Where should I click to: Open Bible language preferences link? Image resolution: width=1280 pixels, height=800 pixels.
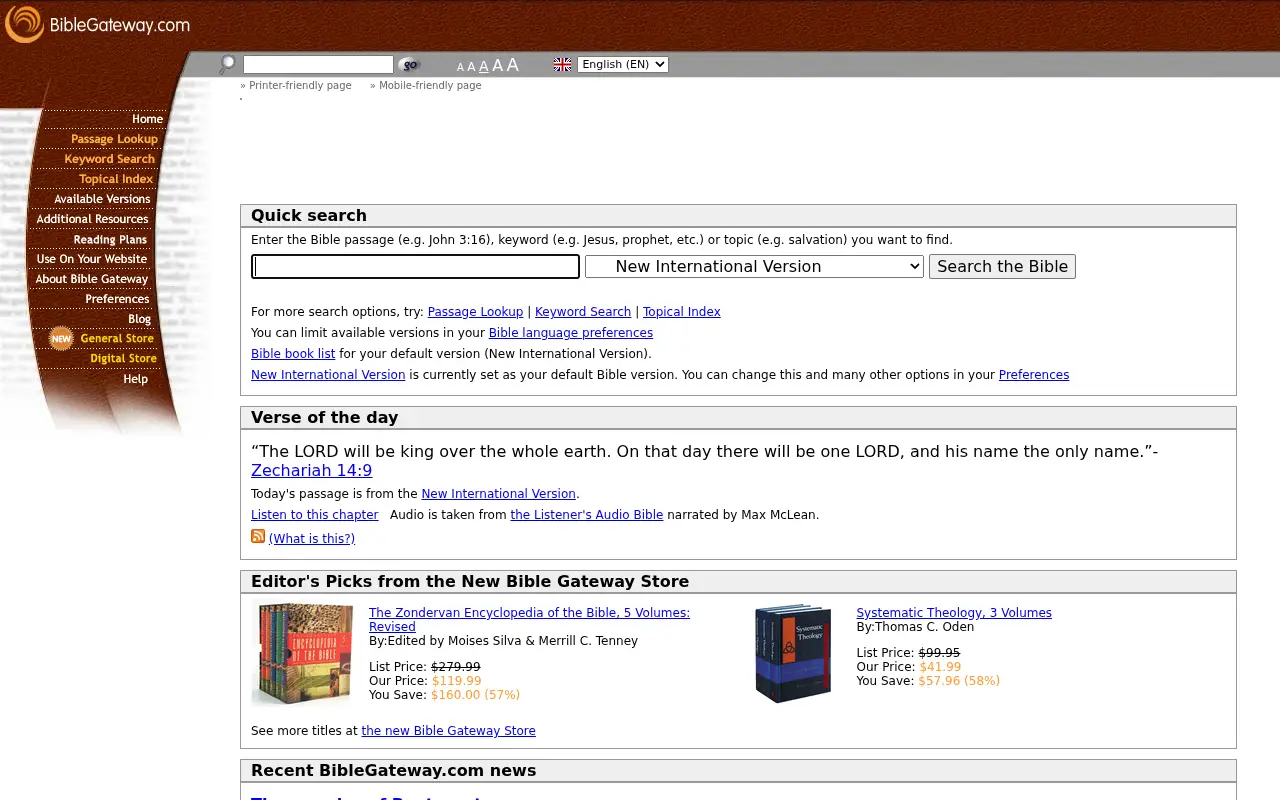point(571,333)
